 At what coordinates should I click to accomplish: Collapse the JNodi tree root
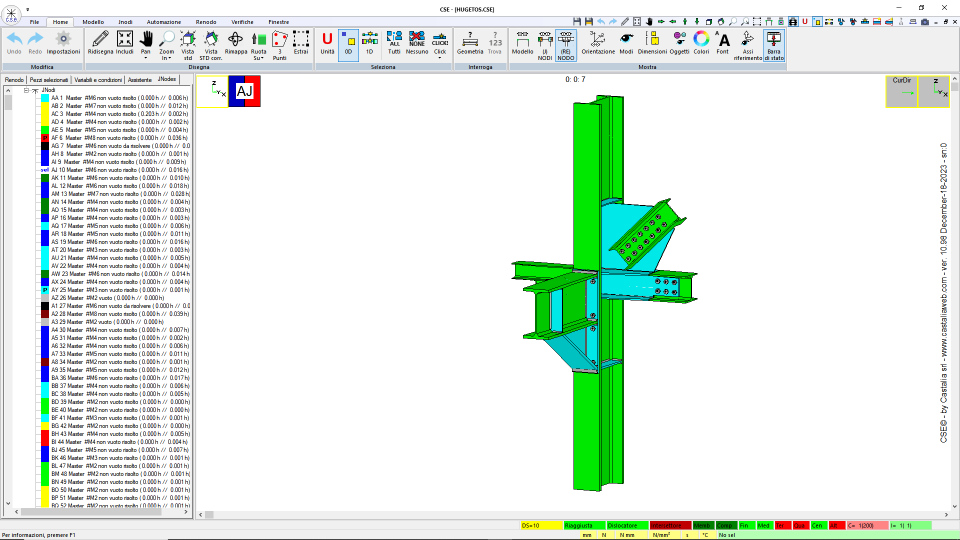tap(26, 90)
